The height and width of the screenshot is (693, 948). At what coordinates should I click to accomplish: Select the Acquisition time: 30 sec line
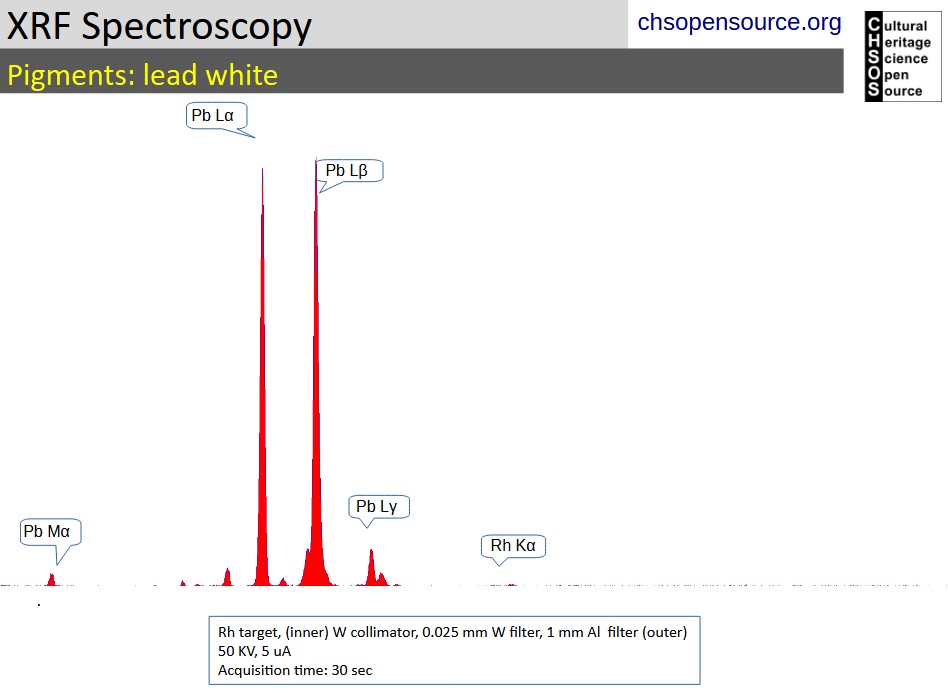tap(295, 670)
